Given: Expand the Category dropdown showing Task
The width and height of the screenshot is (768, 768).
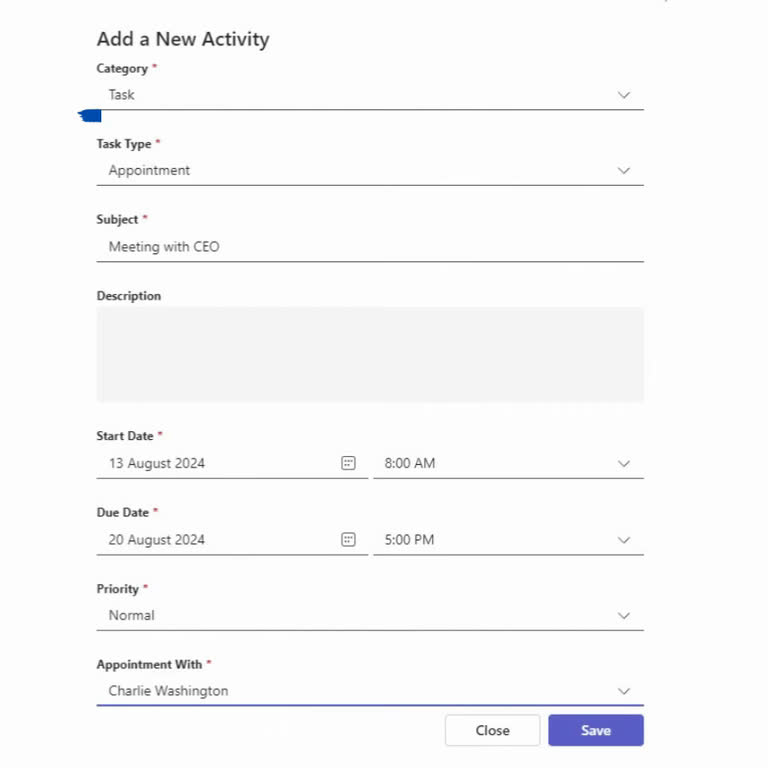Looking at the screenshot, I should (x=370, y=95).
